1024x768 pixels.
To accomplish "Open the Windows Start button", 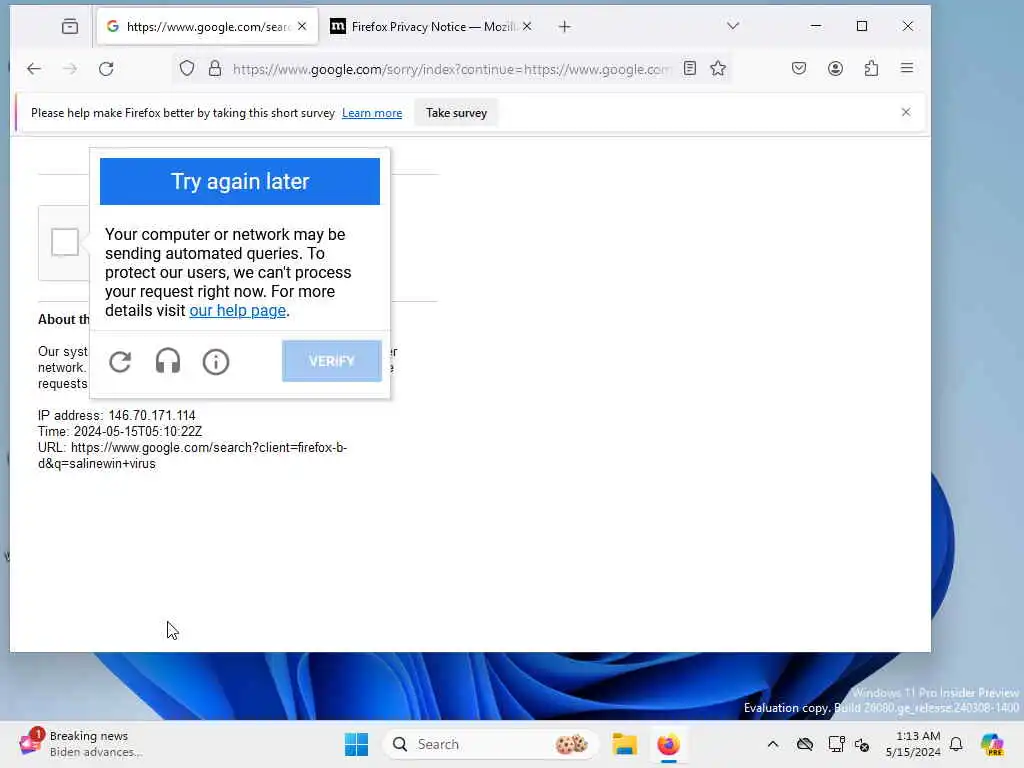I will pos(357,744).
